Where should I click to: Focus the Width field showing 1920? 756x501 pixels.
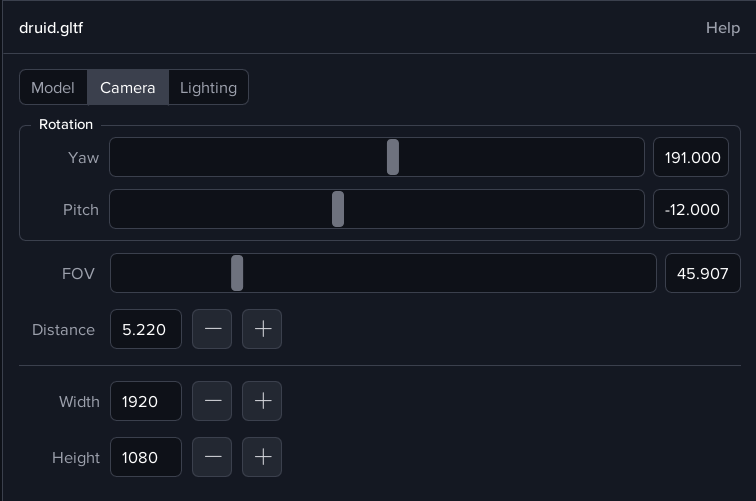pos(145,401)
